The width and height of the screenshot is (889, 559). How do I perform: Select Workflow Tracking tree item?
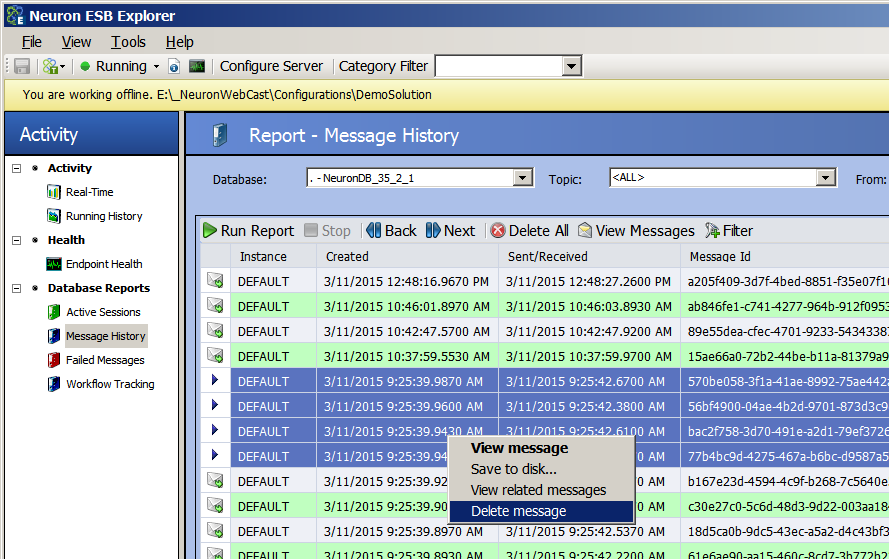pos(110,384)
